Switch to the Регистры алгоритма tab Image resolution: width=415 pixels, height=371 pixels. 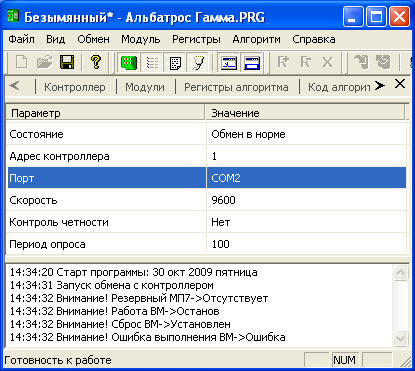click(236, 87)
